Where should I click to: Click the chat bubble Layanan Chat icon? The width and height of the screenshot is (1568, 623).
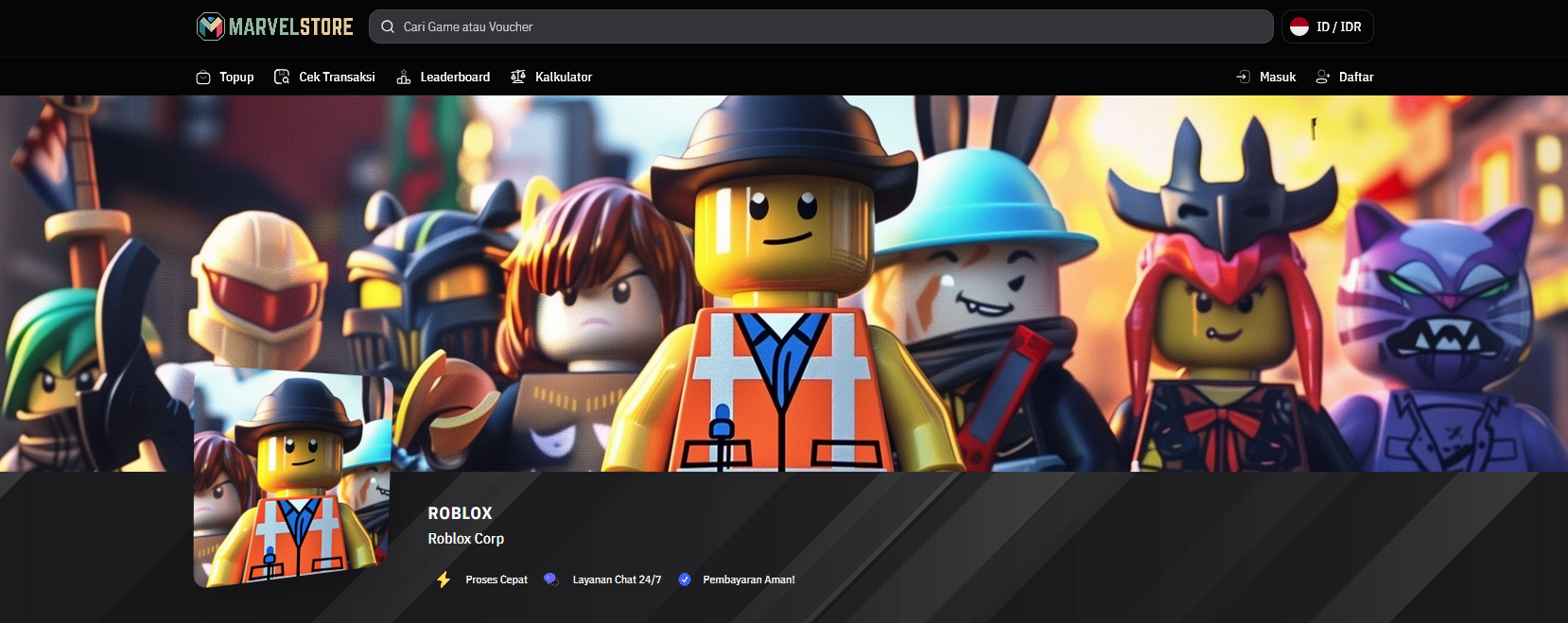tap(550, 580)
